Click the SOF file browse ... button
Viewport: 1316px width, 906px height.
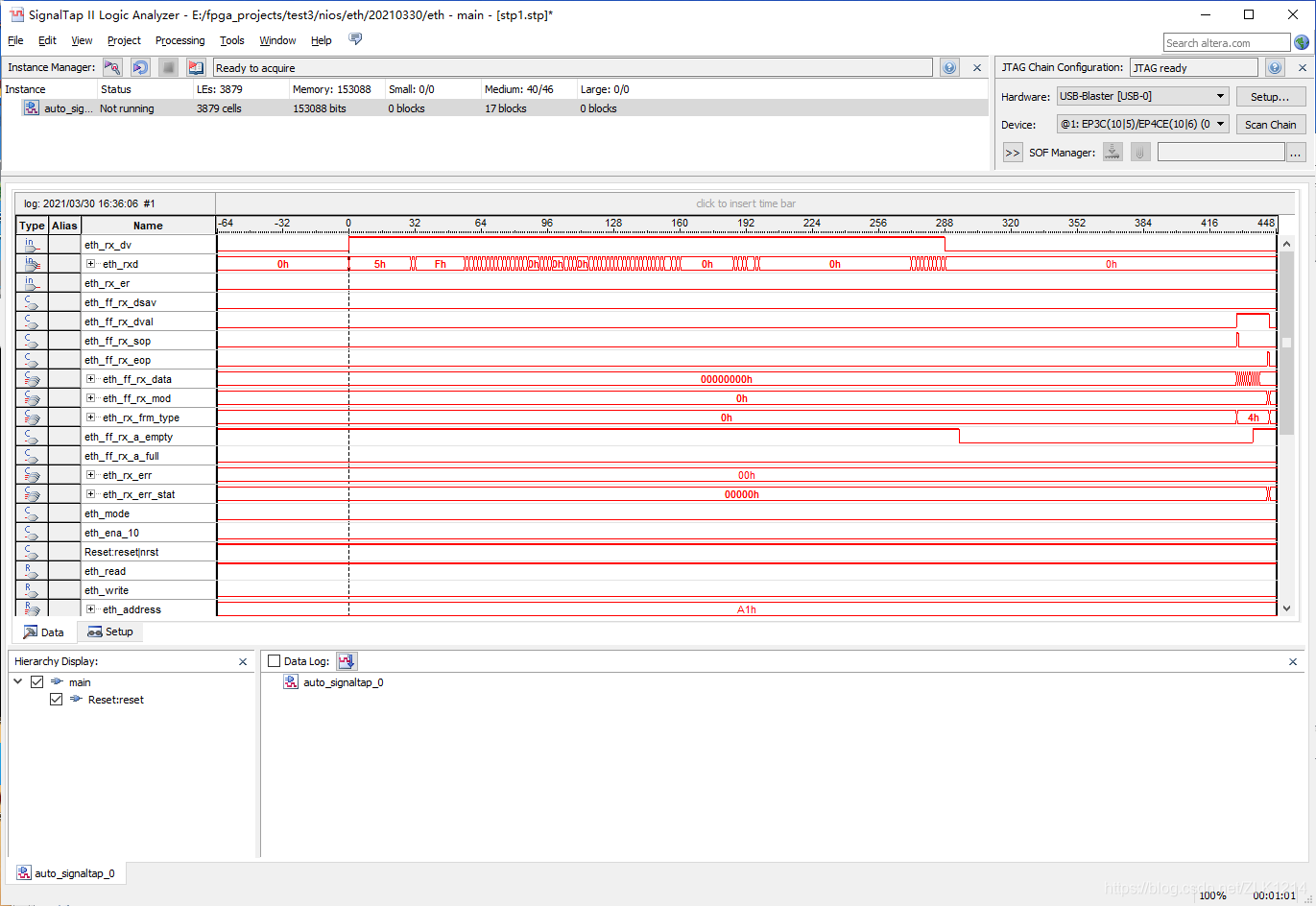click(1296, 153)
